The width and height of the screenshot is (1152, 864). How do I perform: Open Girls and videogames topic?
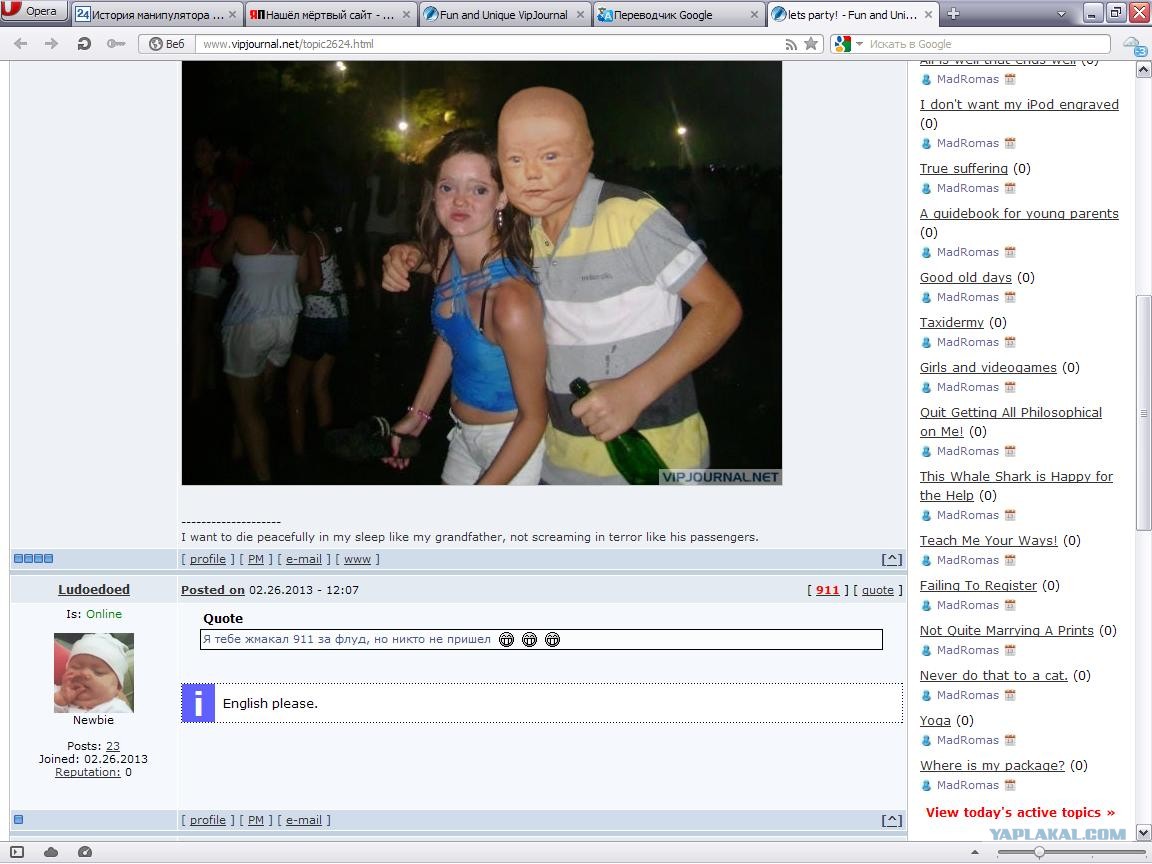pyautogui.click(x=988, y=367)
